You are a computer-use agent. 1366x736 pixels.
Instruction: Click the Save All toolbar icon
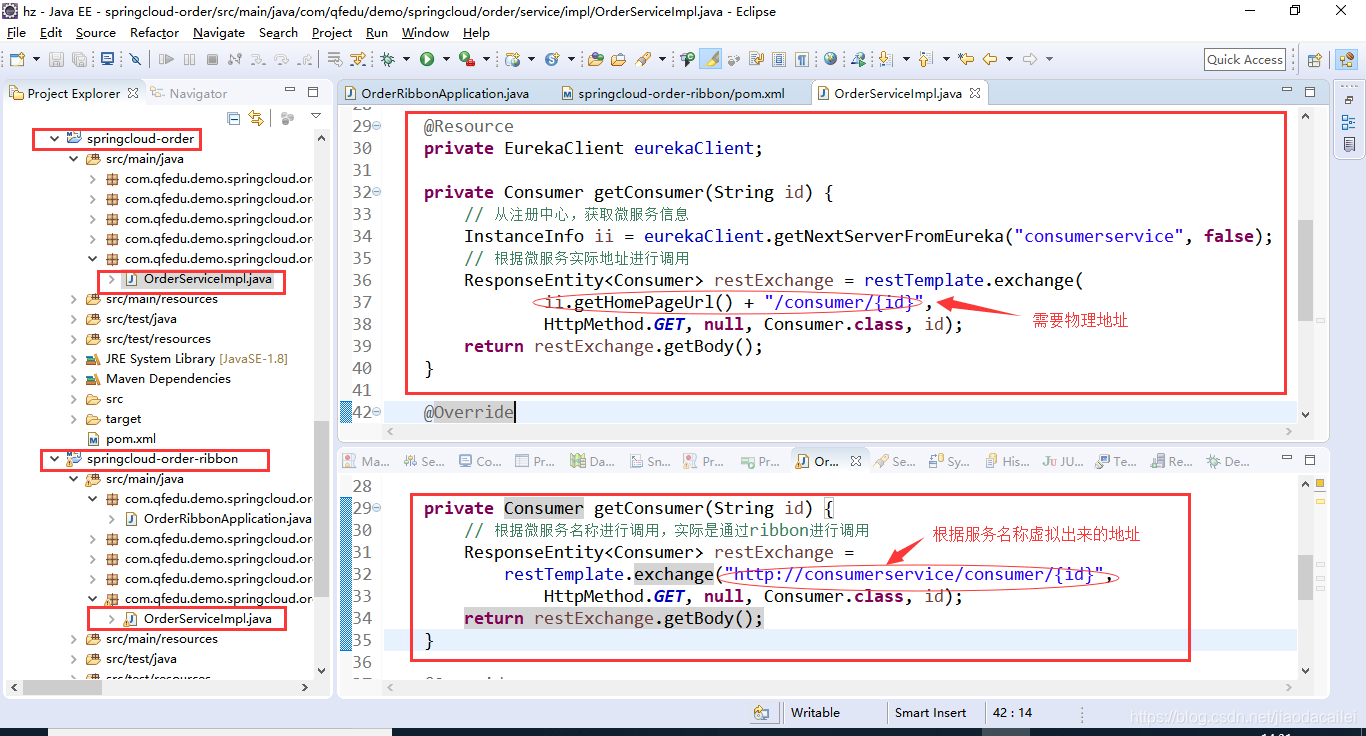79,59
